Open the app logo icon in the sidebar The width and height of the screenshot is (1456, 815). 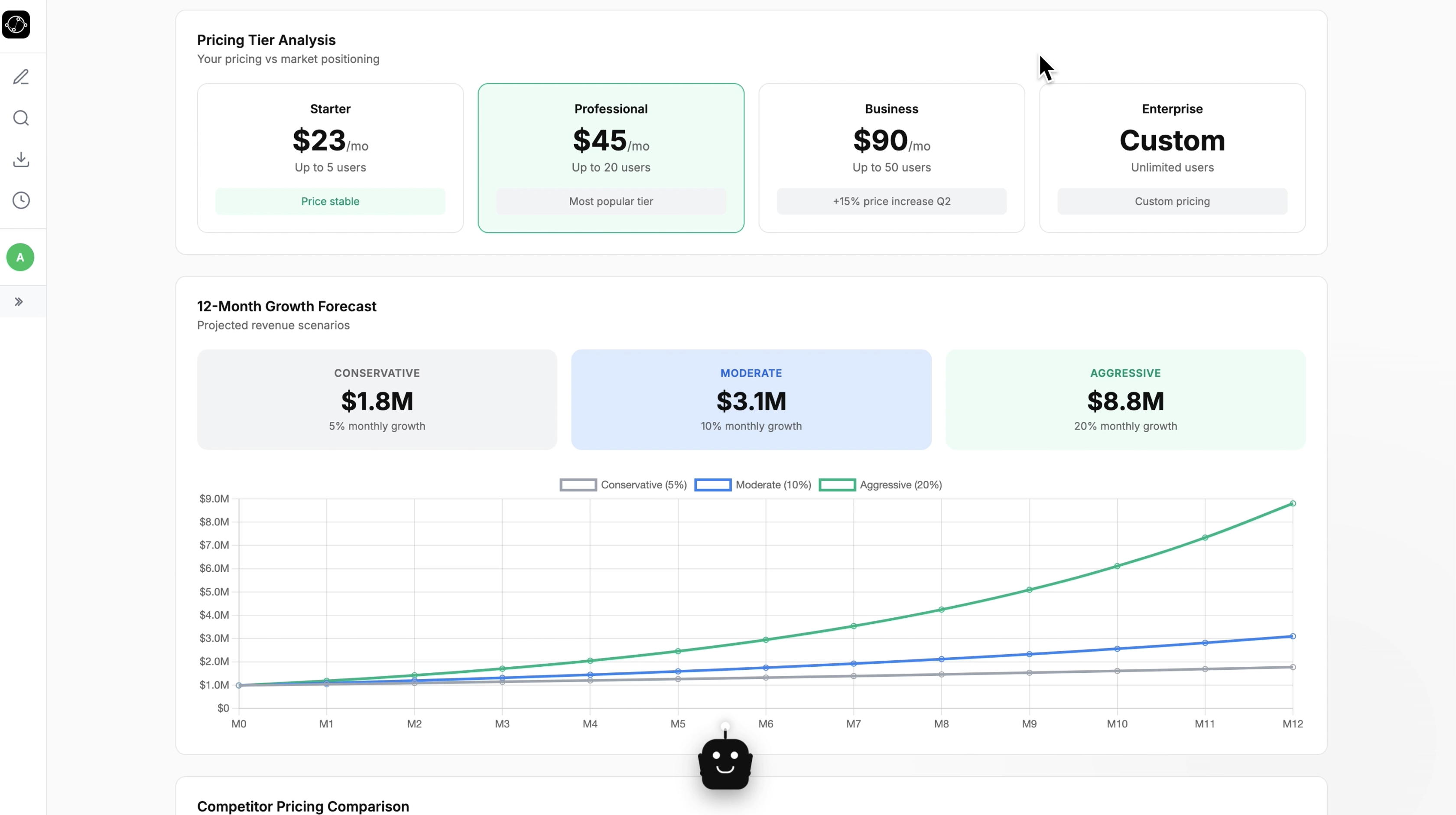16,25
